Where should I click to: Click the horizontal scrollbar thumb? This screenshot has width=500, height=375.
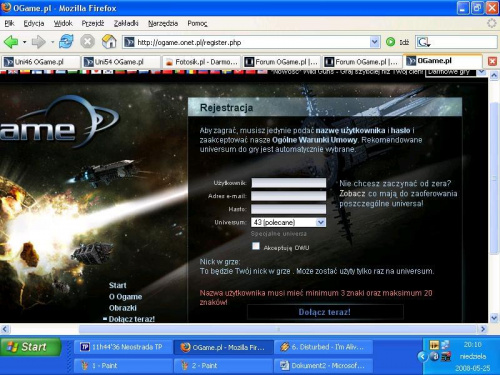click(278, 329)
